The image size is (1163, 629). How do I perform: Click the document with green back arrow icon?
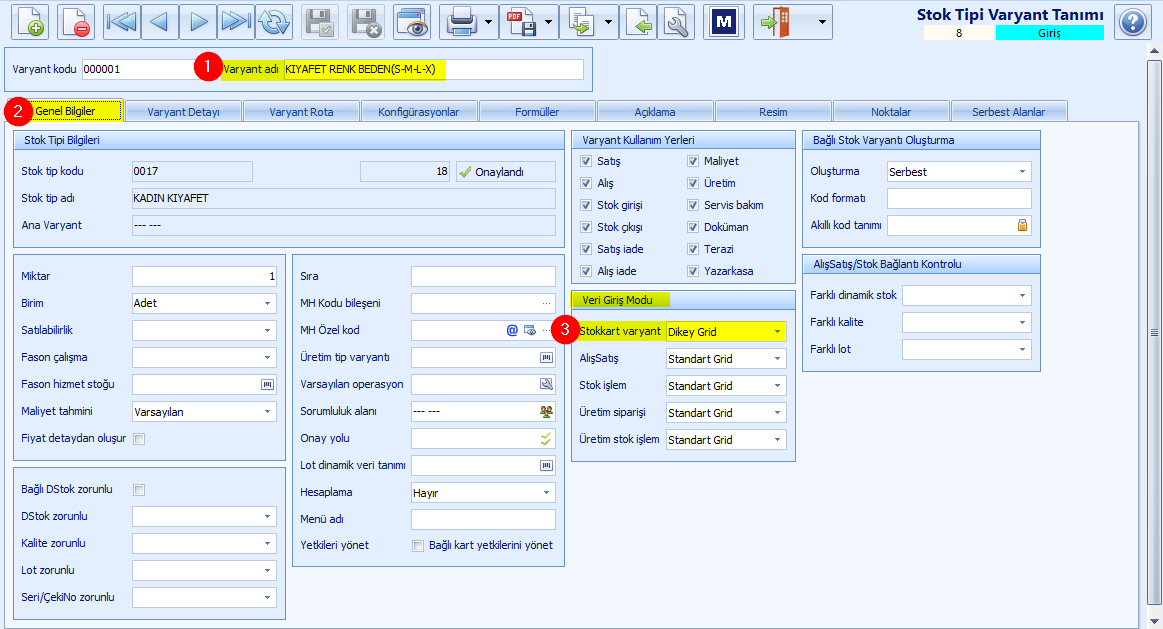point(638,22)
